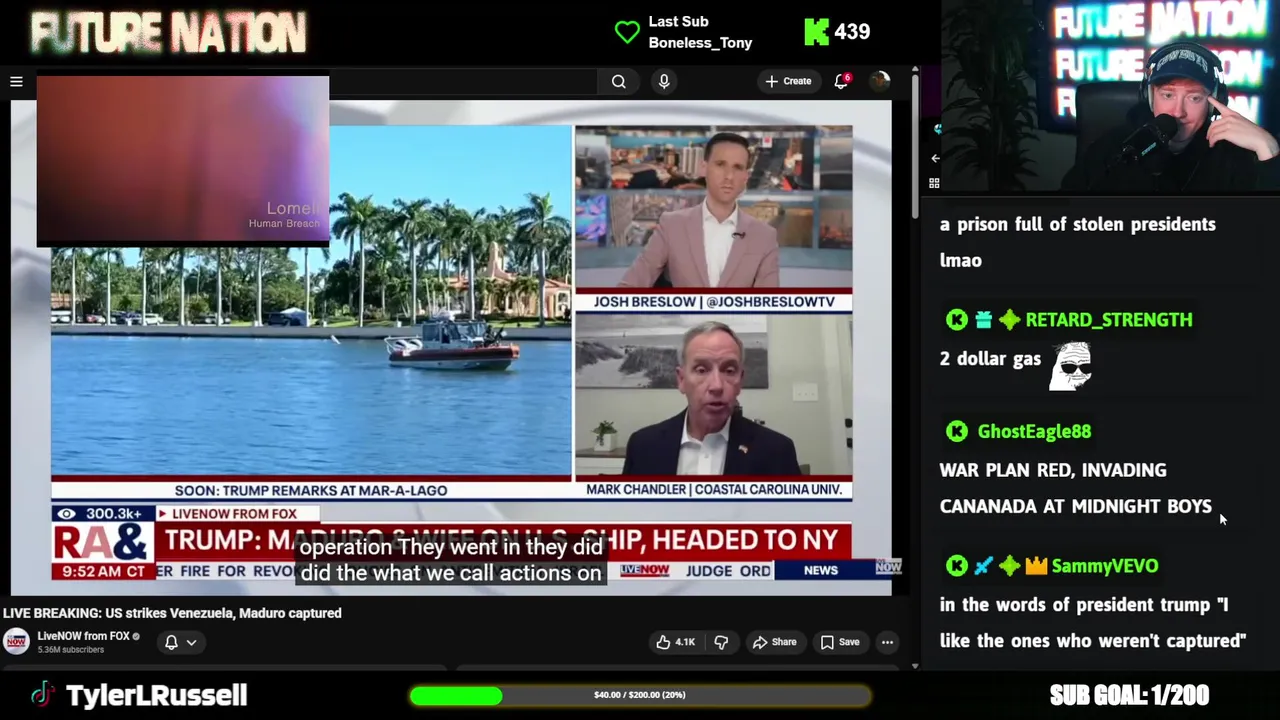The image size is (1280, 720).
Task: Click the scroll-down arrow of page scrollbar
Action: point(914,665)
